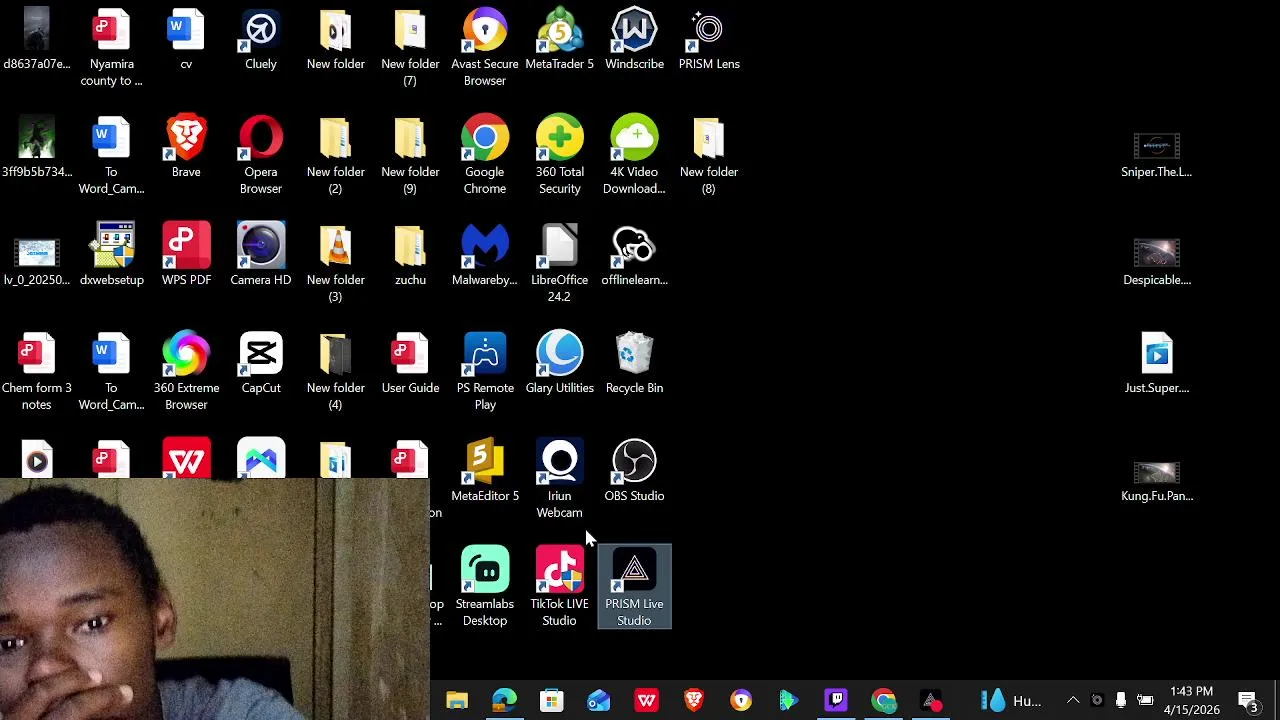Select the PRISM Live Studio desktop icon

pos(634,588)
